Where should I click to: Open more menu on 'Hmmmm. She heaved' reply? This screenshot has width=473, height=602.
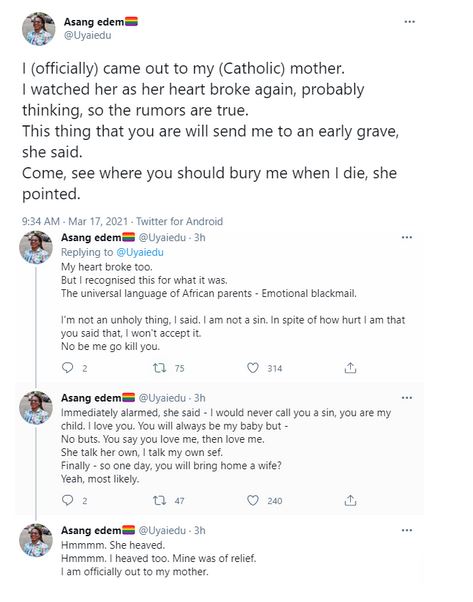point(407,530)
